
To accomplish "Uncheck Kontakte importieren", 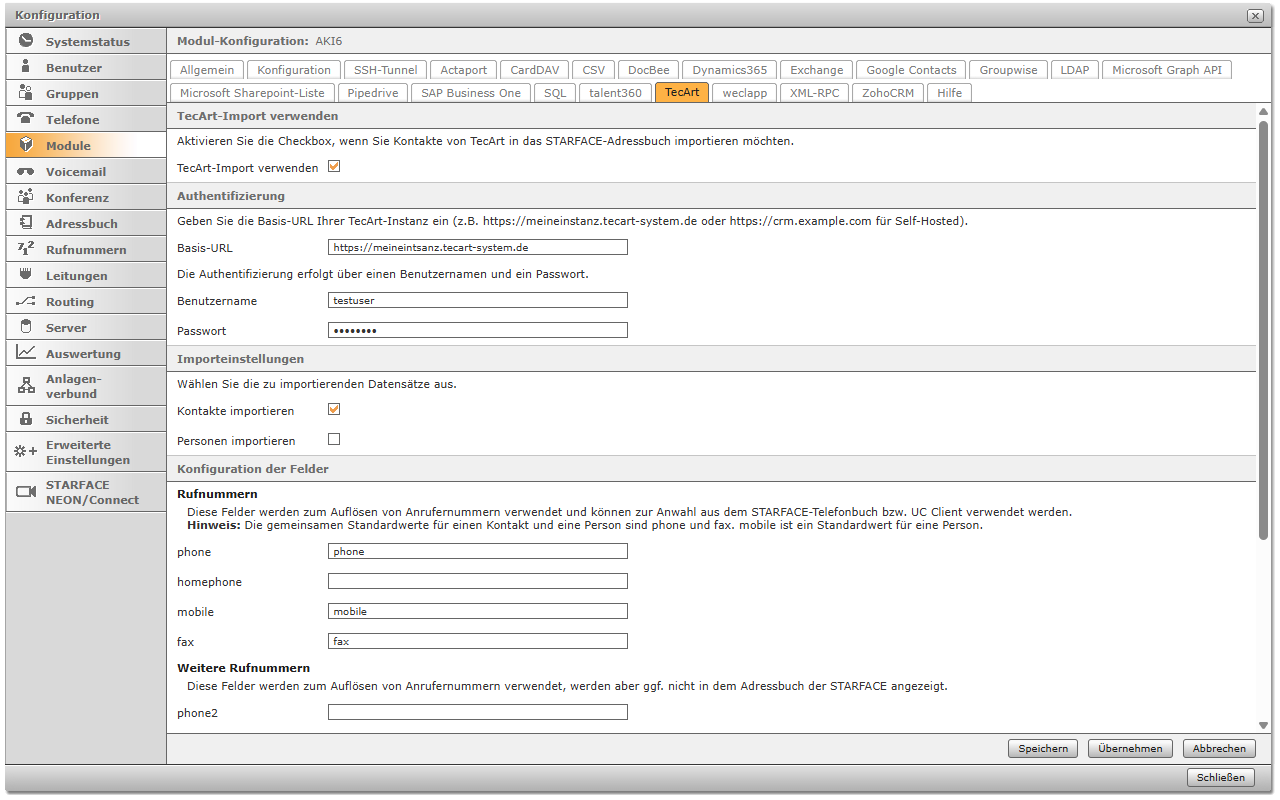I will point(334,409).
